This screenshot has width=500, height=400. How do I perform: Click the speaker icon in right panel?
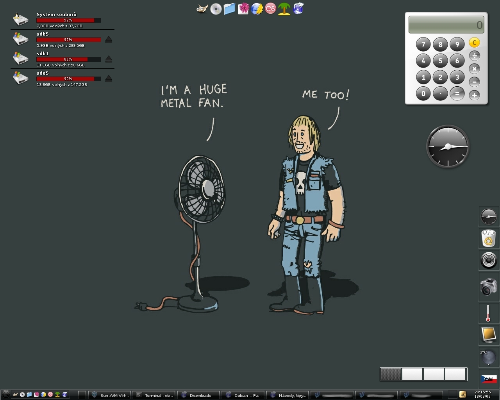point(489,260)
